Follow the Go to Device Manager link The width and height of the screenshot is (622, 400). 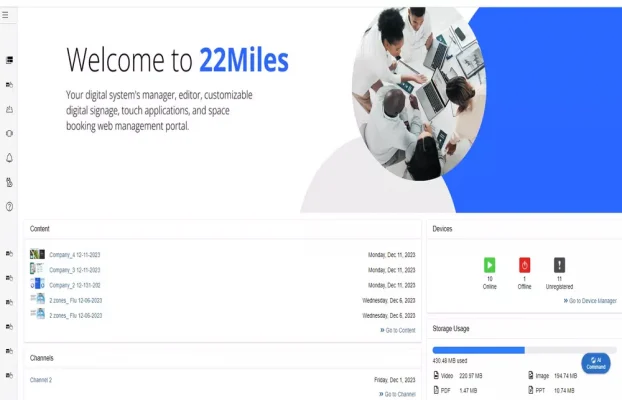(590, 301)
